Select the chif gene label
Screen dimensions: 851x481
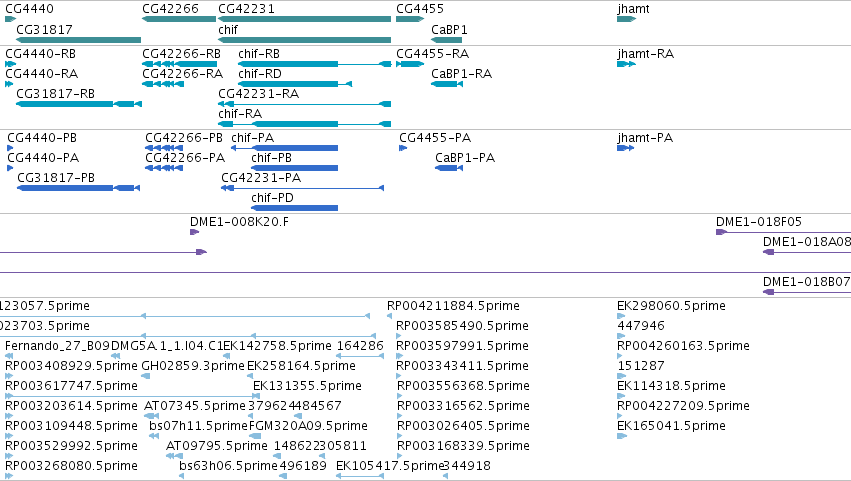pos(228,29)
